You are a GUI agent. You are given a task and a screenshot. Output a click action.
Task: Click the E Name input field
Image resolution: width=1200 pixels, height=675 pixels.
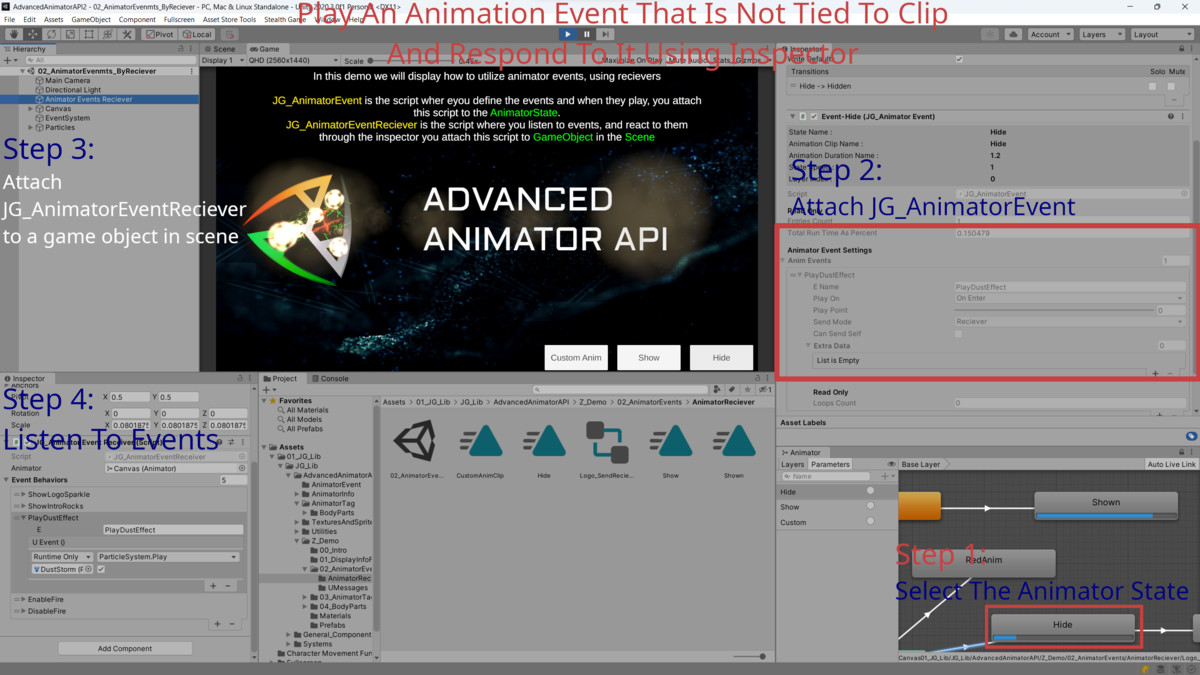coord(1070,287)
